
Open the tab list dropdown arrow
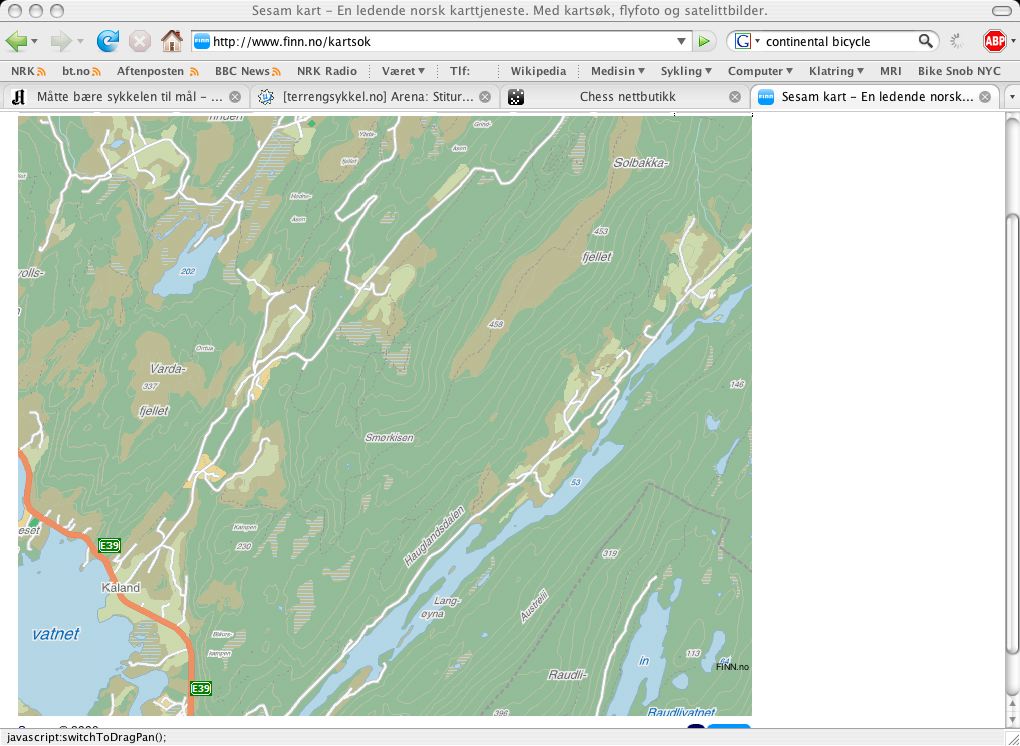[1011, 97]
